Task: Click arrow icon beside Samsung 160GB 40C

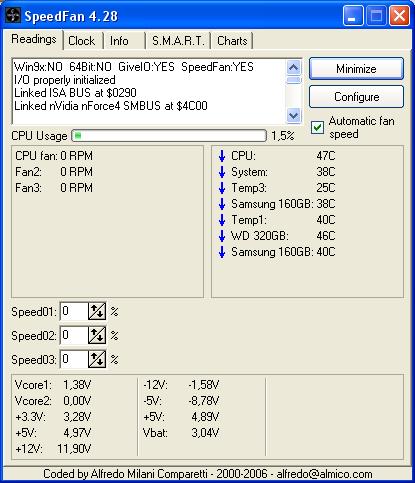Action: point(222,252)
